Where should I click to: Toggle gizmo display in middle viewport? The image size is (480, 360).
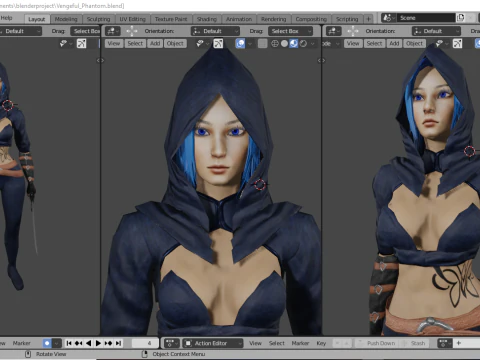218,44
